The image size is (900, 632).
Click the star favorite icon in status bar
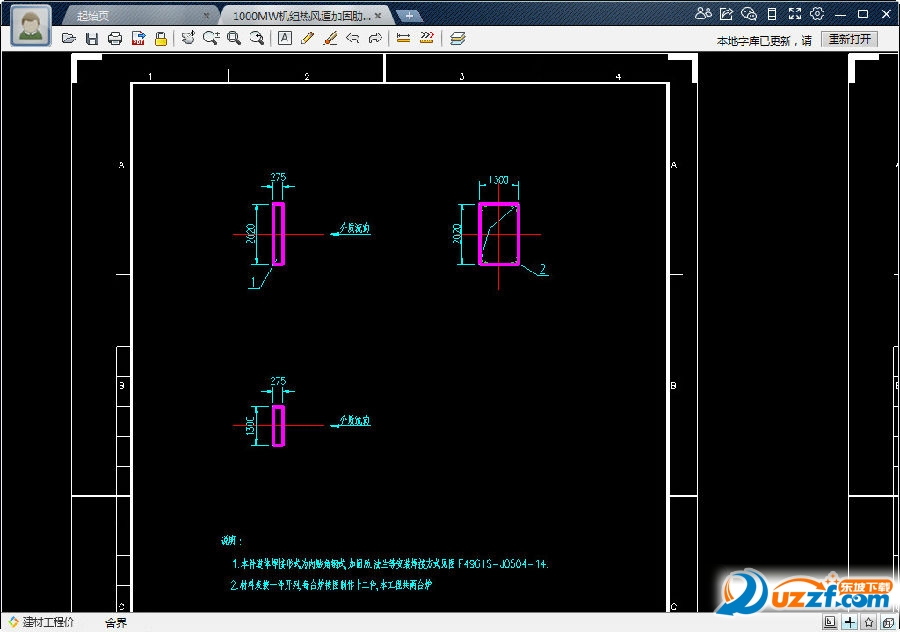click(869, 622)
